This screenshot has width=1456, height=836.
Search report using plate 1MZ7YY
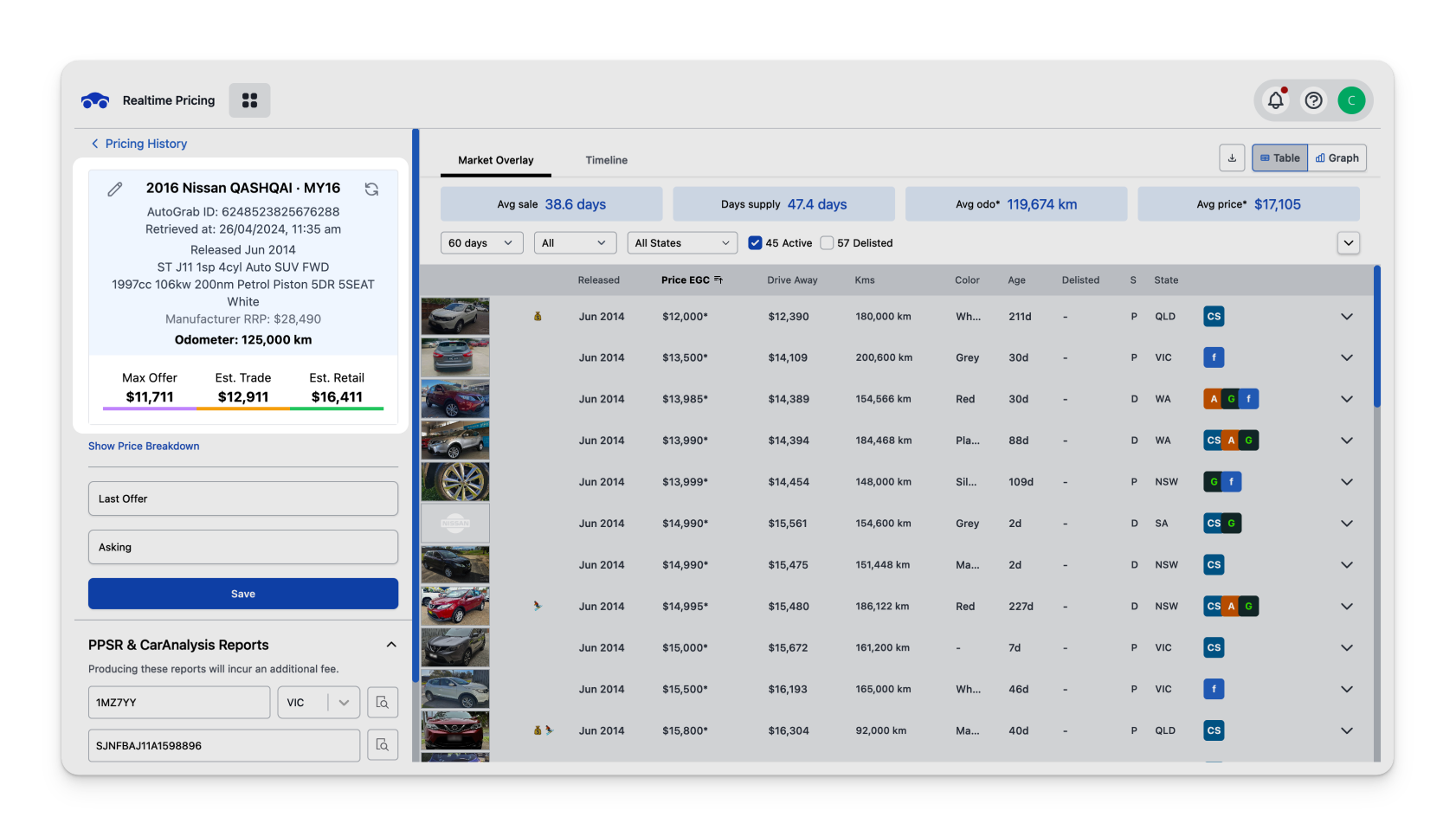pos(383,702)
